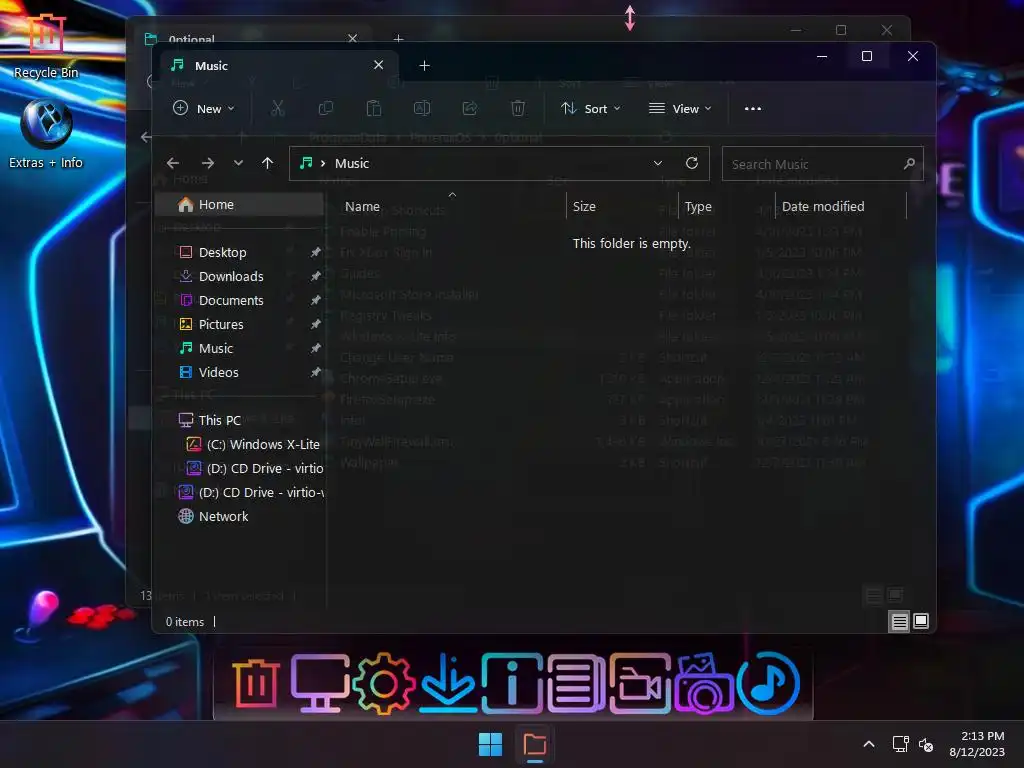1024x768 pixels.
Task: Open the View dropdown
Action: coord(679,108)
